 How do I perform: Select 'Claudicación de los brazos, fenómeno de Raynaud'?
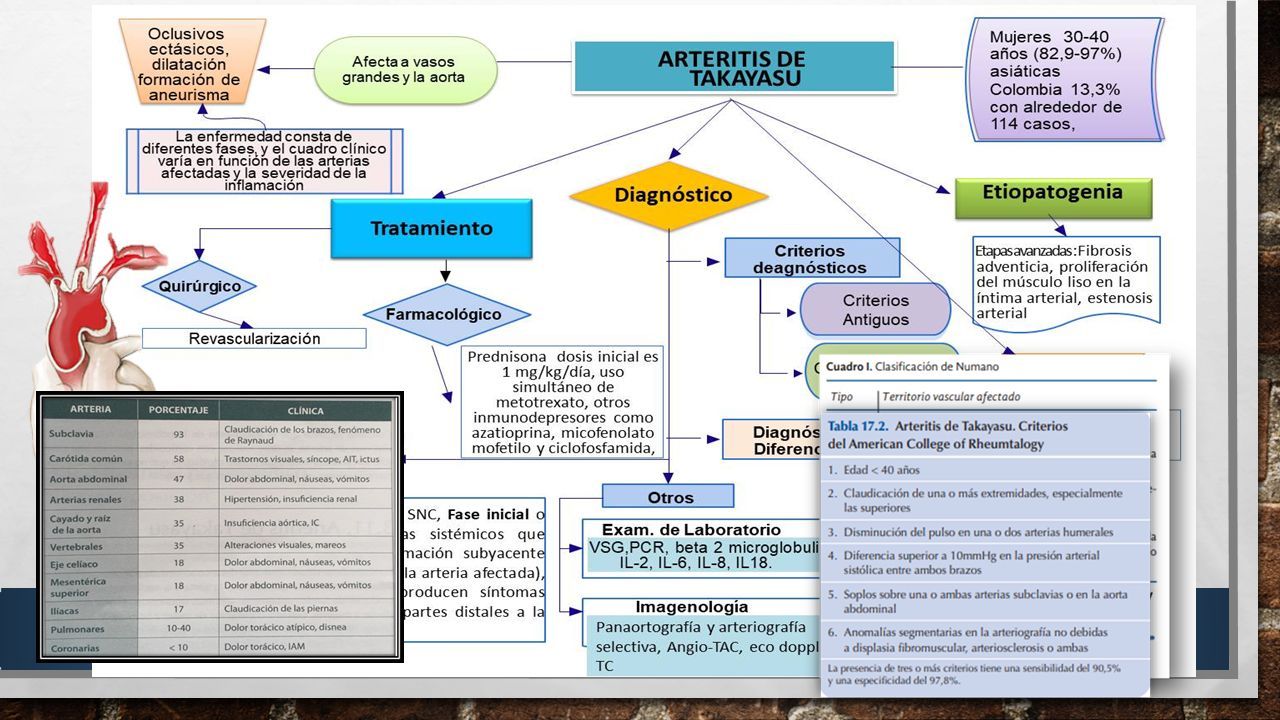tap(306, 434)
